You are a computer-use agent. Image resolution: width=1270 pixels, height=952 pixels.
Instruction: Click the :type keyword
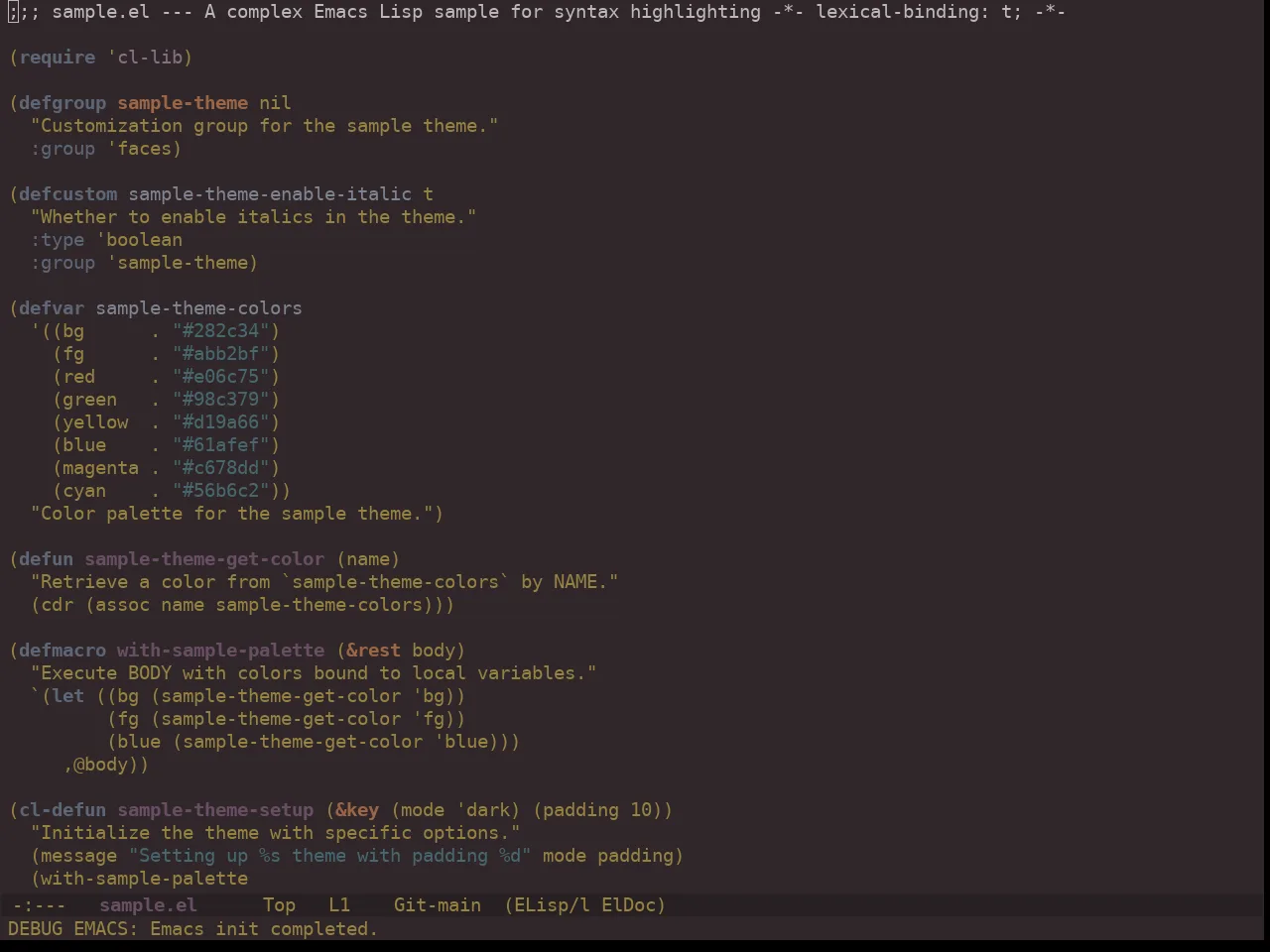coord(58,240)
